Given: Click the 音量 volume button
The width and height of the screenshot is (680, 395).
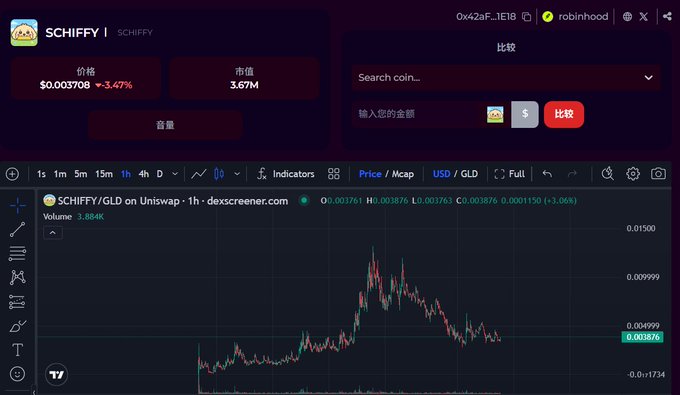Looking at the screenshot, I should click(x=165, y=125).
